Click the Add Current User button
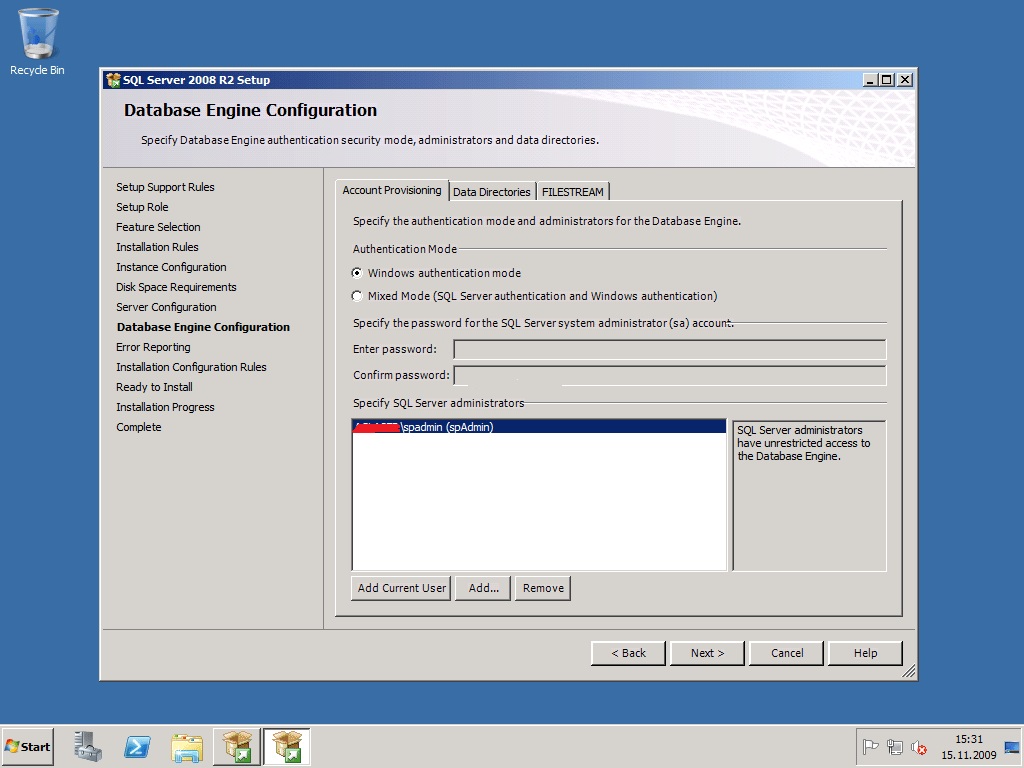 [x=401, y=588]
